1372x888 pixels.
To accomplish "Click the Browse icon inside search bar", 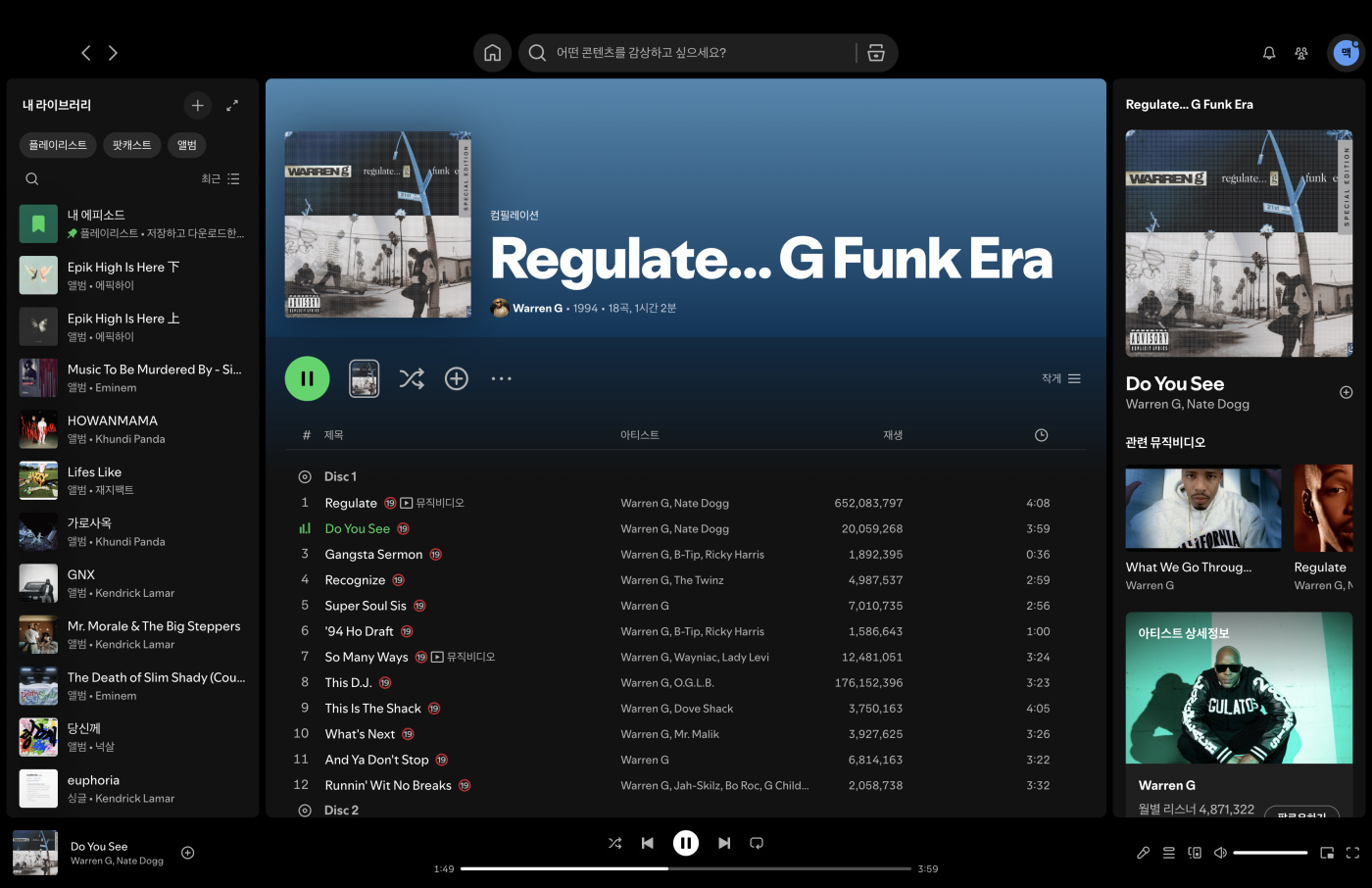I will click(x=876, y=53).
